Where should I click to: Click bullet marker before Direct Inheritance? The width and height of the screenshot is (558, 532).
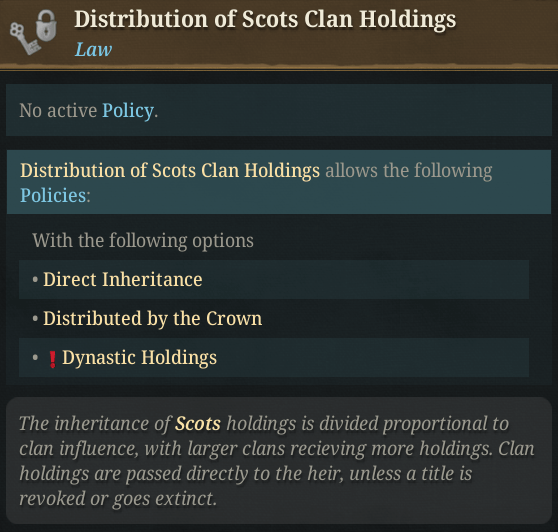coord(35,279)
